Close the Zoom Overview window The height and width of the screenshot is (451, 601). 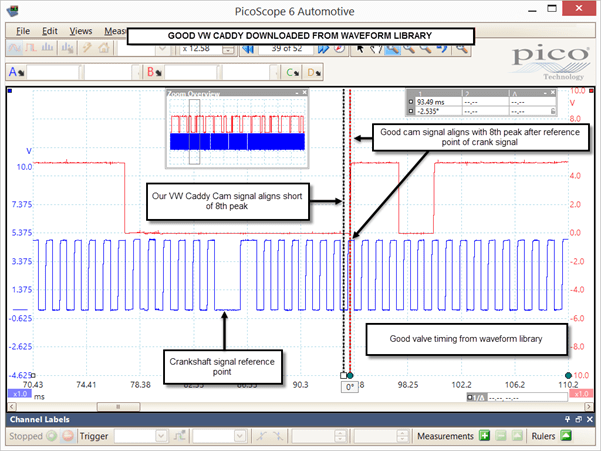[x=304, y=93]
